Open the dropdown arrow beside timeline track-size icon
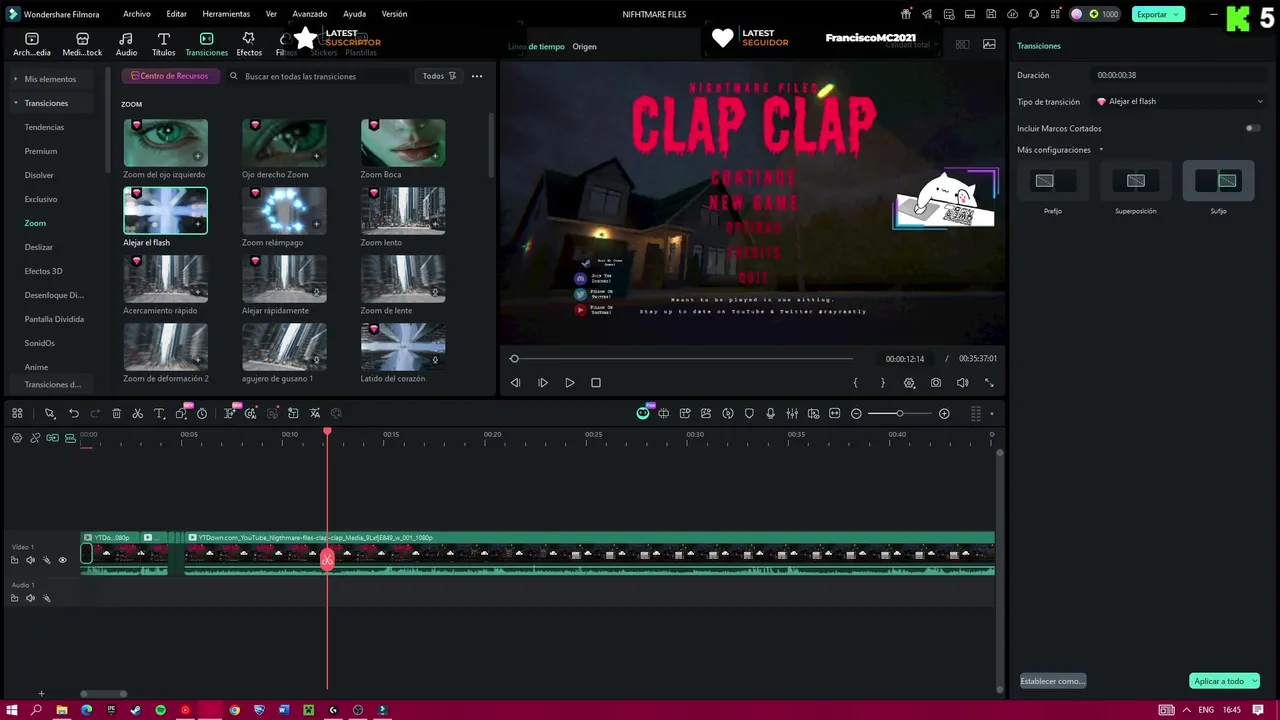Image resolution: width=1280 pixels, height=720 pixels. pos(992,413)
